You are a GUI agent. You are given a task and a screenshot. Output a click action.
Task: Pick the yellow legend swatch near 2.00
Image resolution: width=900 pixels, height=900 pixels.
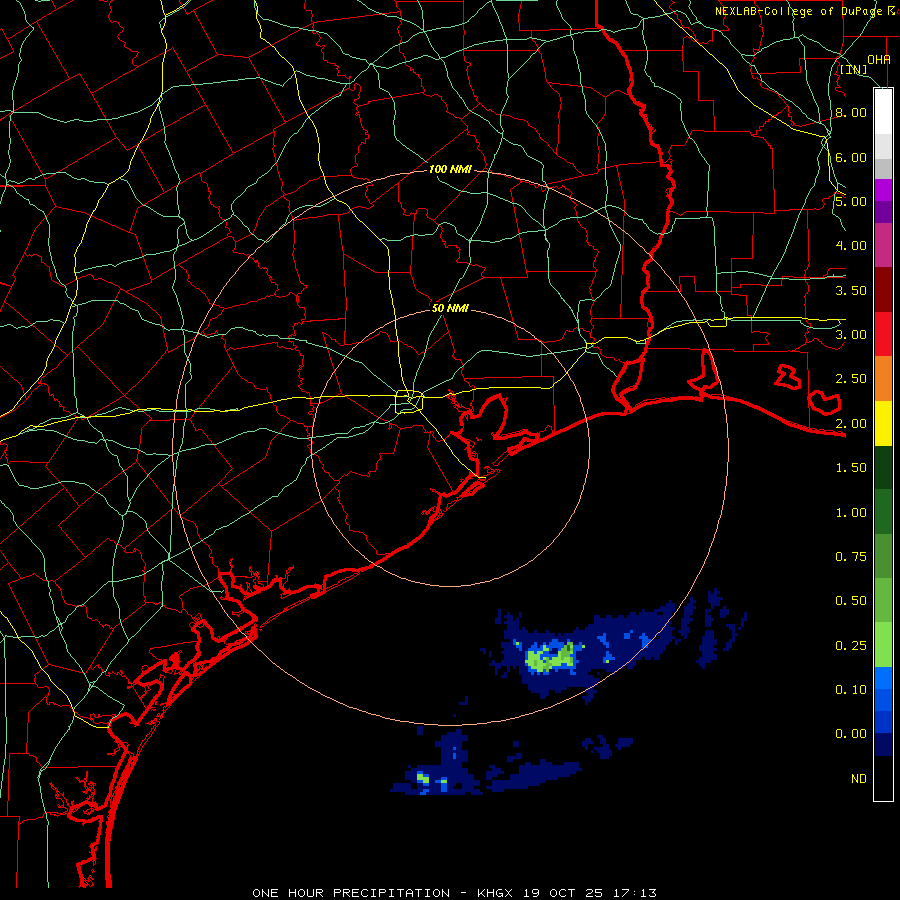883,424
